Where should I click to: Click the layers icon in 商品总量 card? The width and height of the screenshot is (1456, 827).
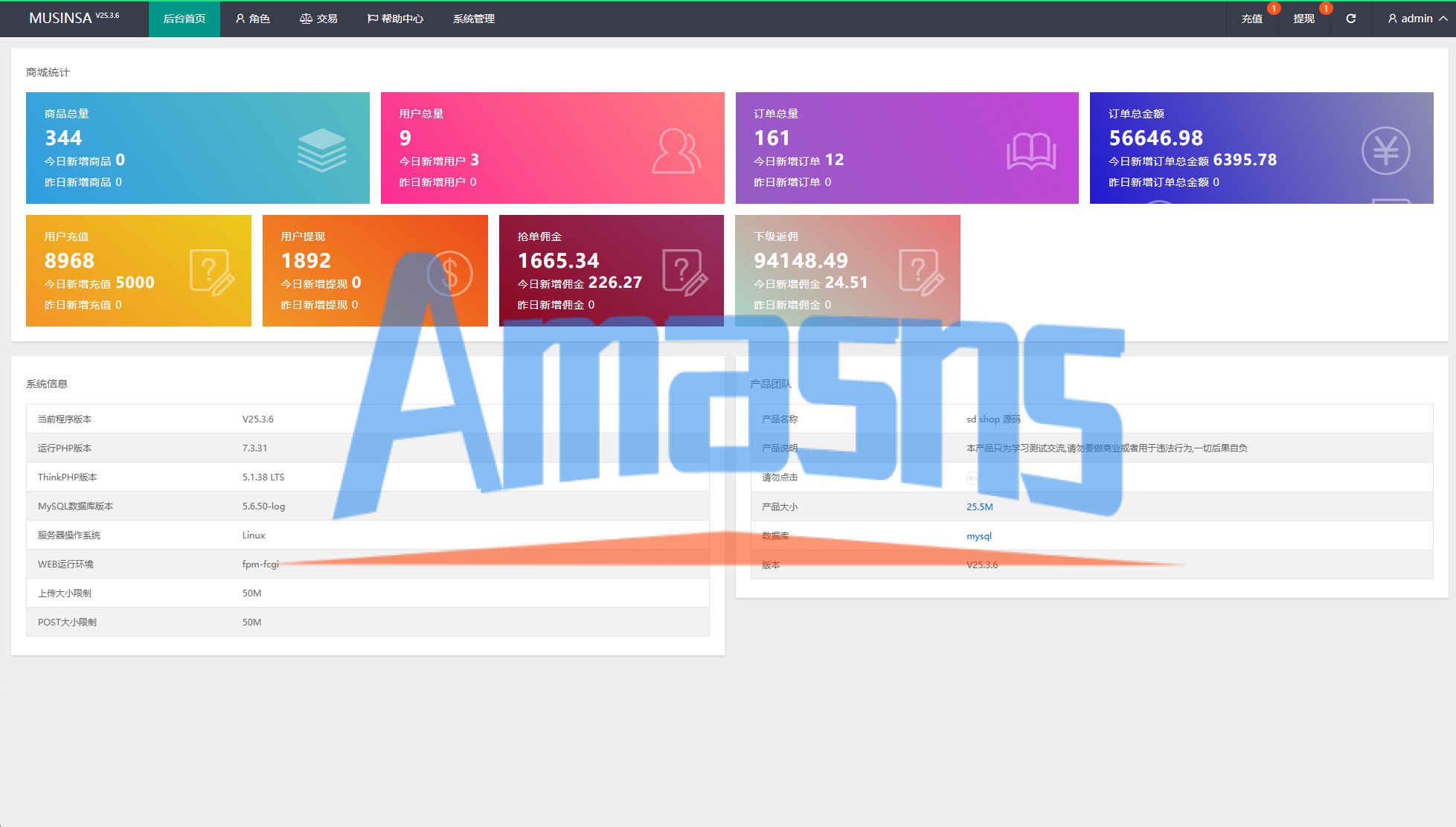pyautogui.click(x=321, y=149)
